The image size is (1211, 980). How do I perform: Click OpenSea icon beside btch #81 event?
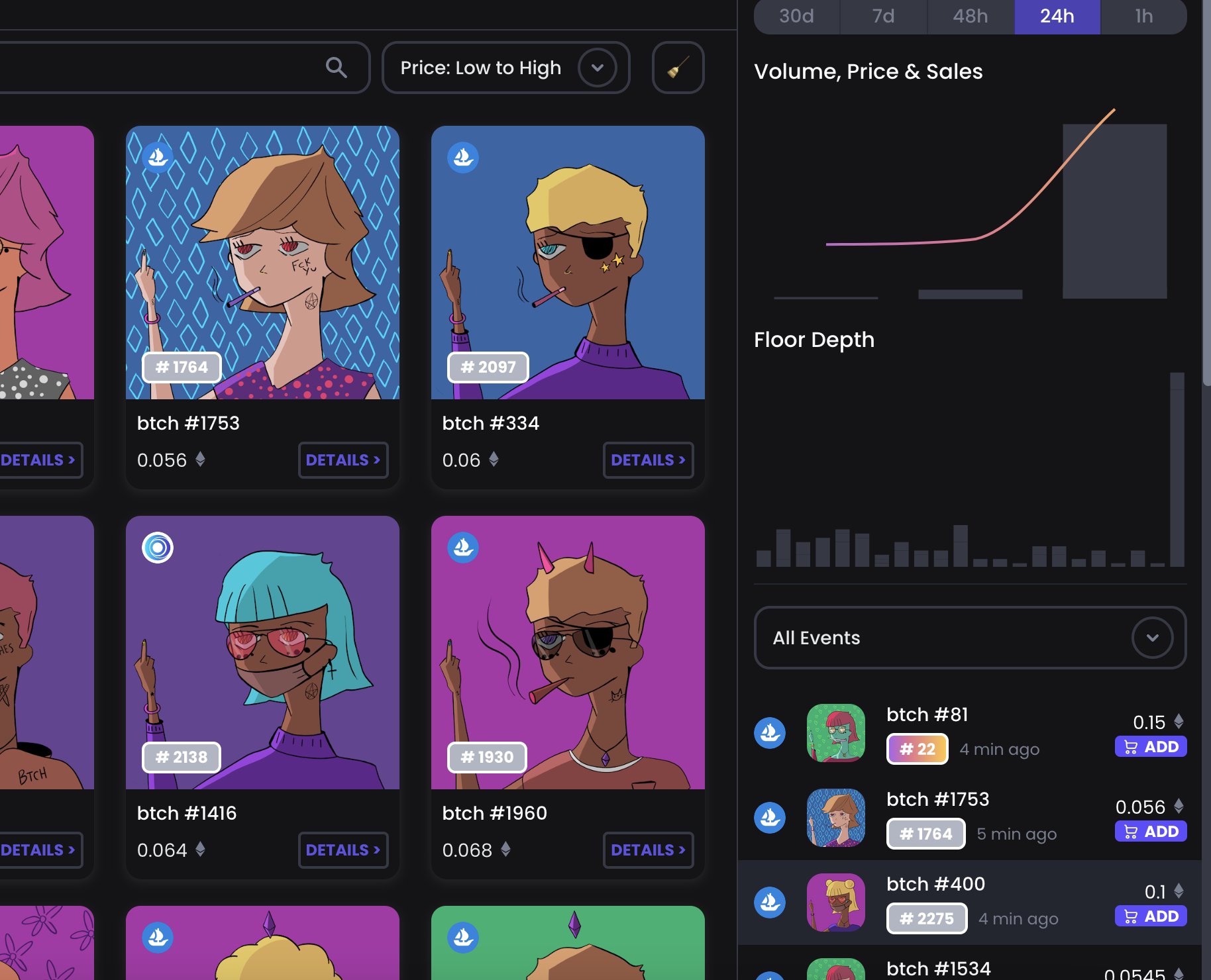tap(770, 733)
